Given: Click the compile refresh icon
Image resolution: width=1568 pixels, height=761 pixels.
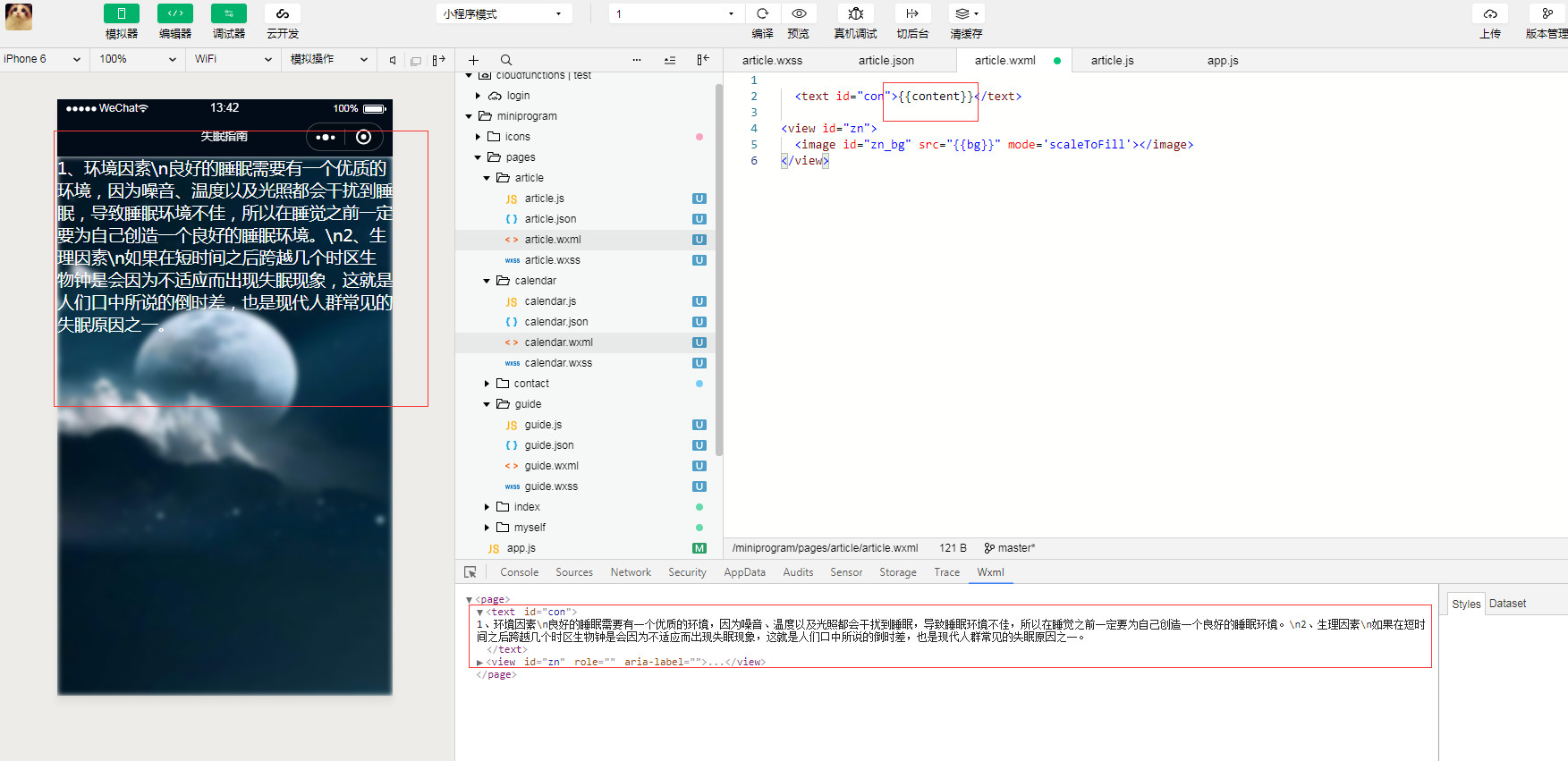Looking at the screenshot, I should (x=762, y=13).
